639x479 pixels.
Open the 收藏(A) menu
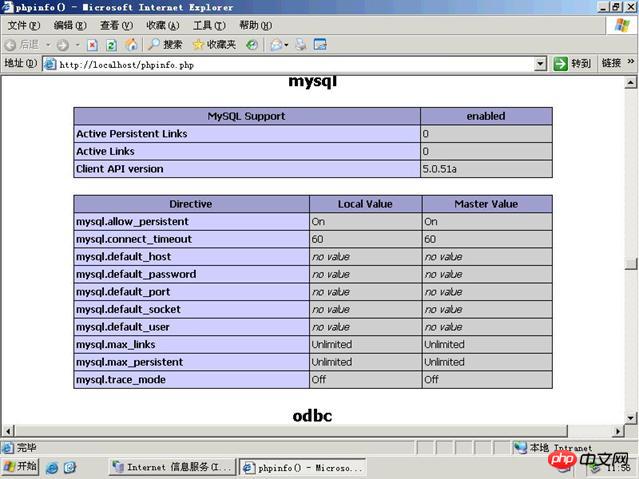[163, 25]
